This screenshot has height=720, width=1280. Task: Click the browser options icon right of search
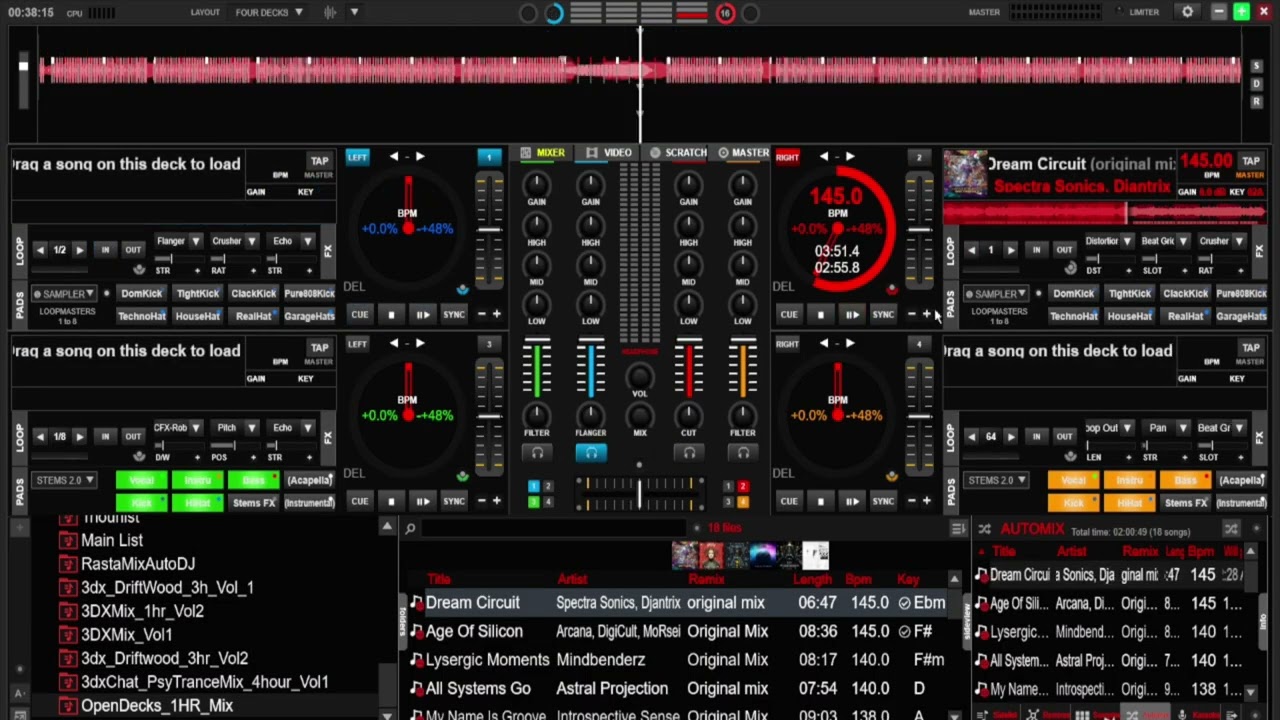pyautogui.click(x=958, y=528)
